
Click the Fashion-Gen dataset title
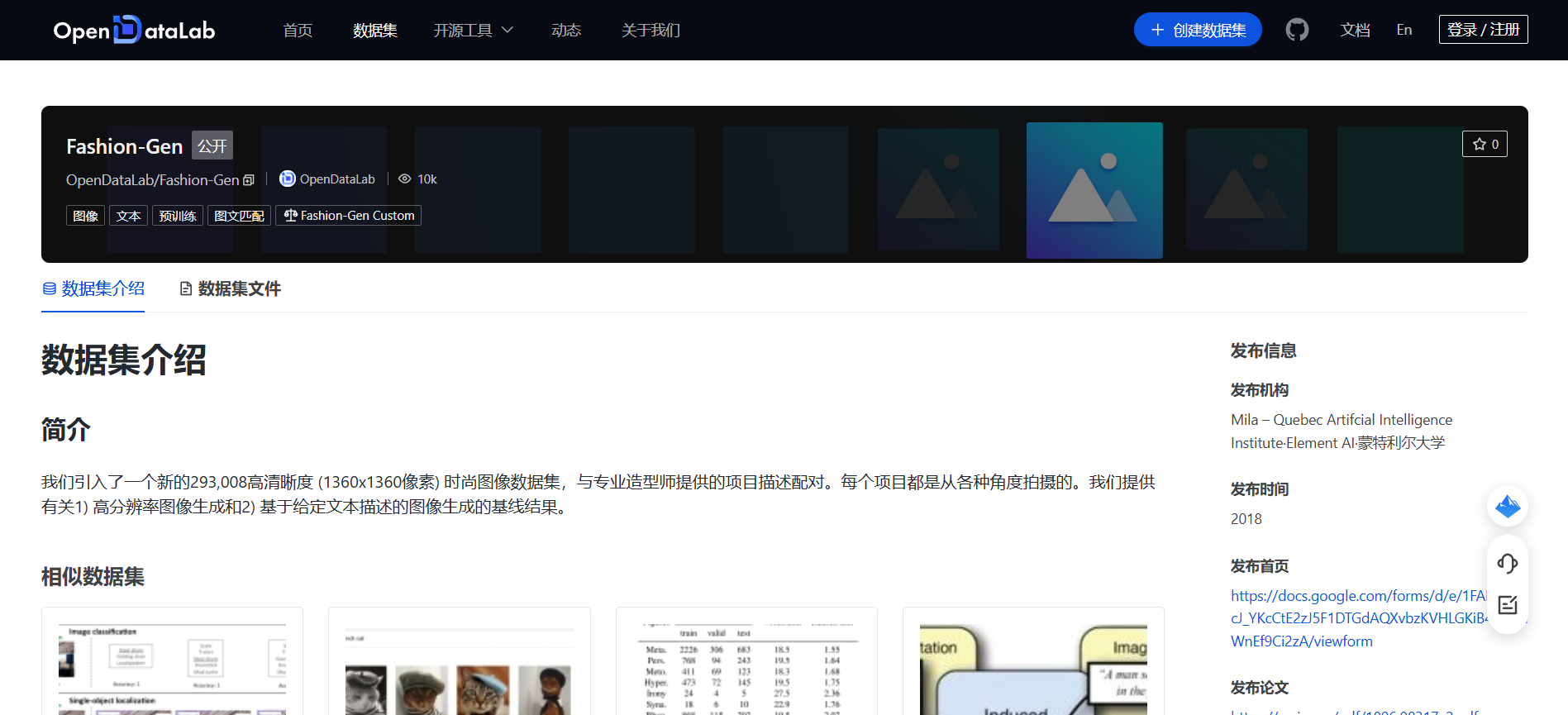point(124,146)
